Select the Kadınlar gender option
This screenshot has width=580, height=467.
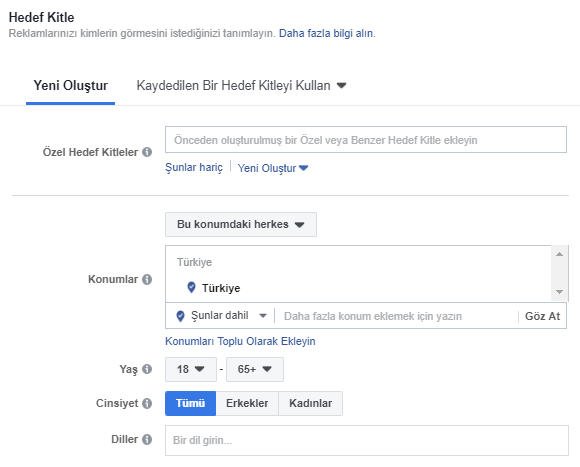click(310, 403)
